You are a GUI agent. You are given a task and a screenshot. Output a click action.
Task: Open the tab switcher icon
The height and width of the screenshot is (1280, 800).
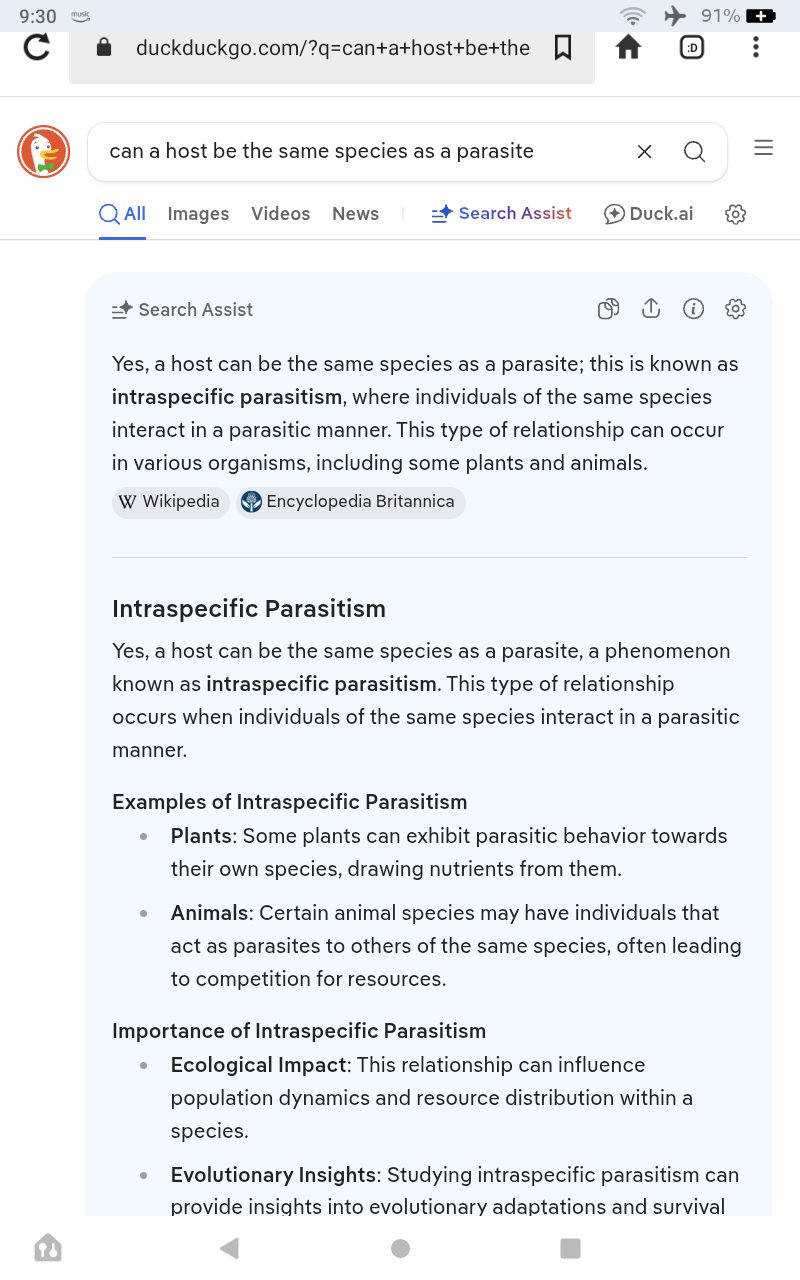692,47
